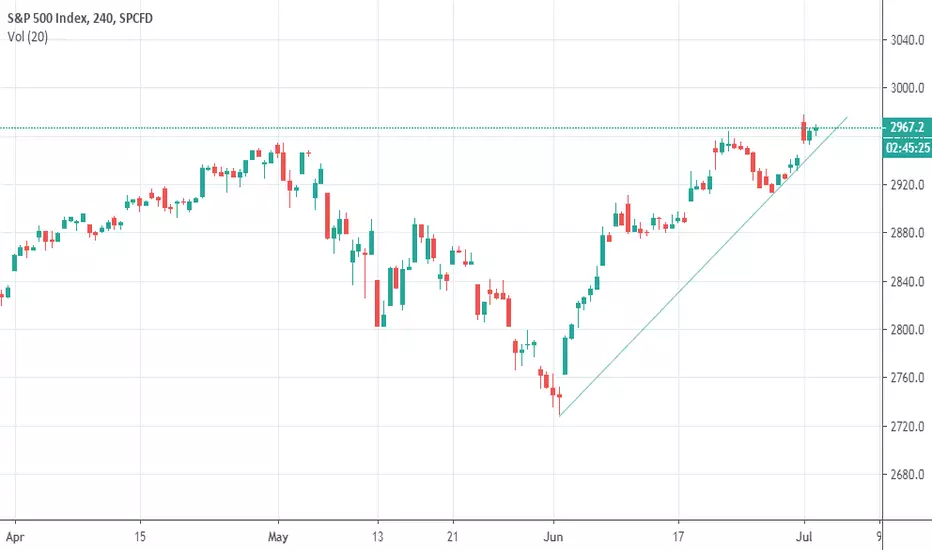Click the May date label on time axis
932x550 pixels.
coord(278,537)
